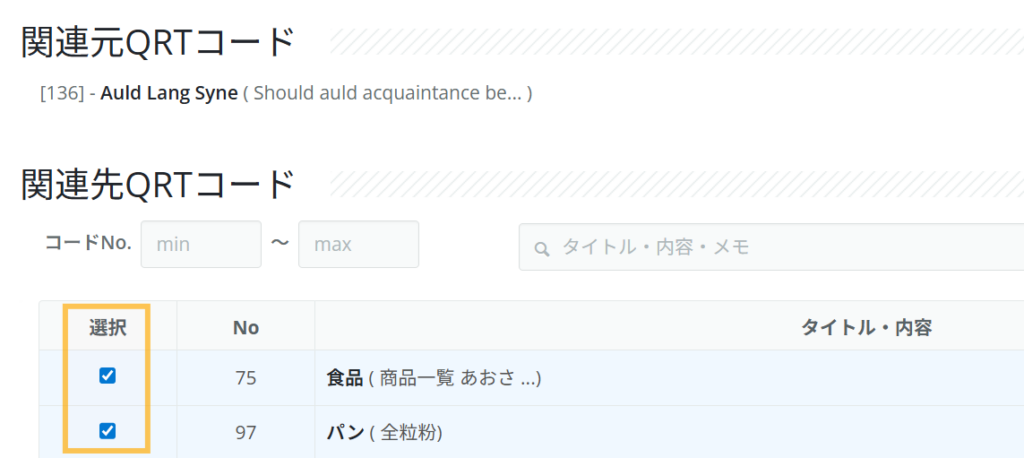Sort by the No column header

(246, 328)
